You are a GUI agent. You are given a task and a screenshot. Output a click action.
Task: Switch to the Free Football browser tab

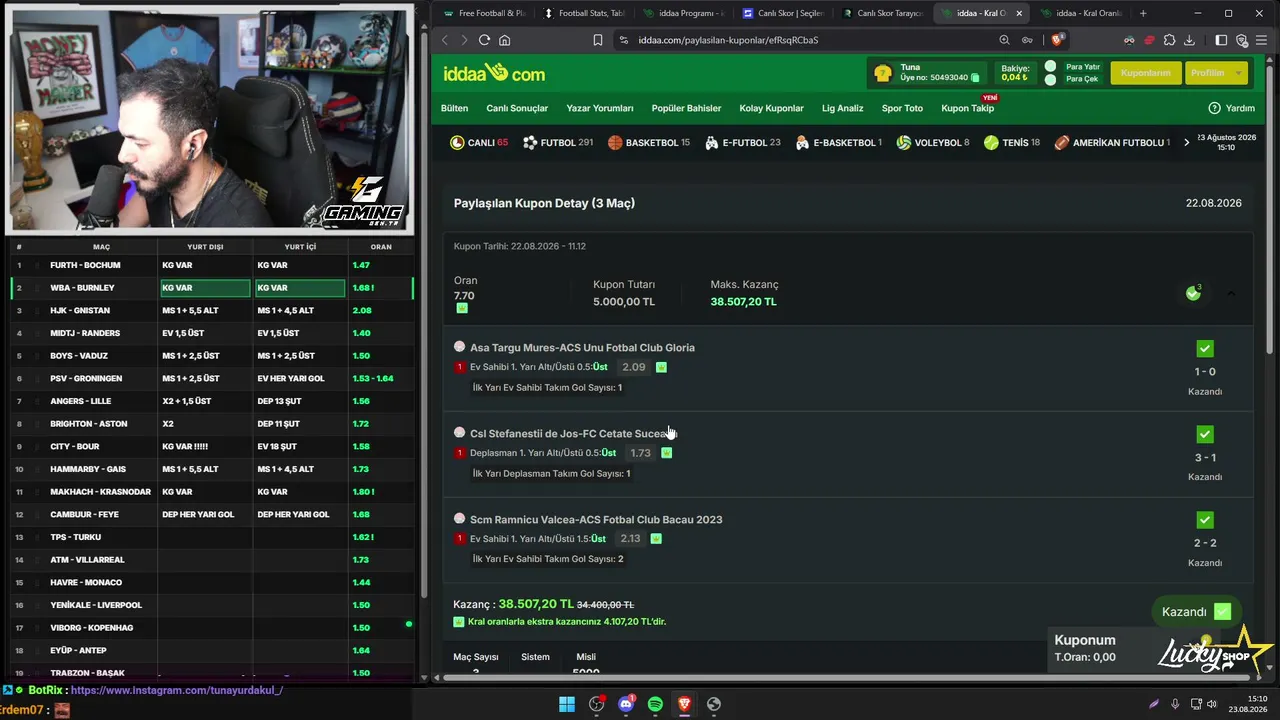(484, 13)
